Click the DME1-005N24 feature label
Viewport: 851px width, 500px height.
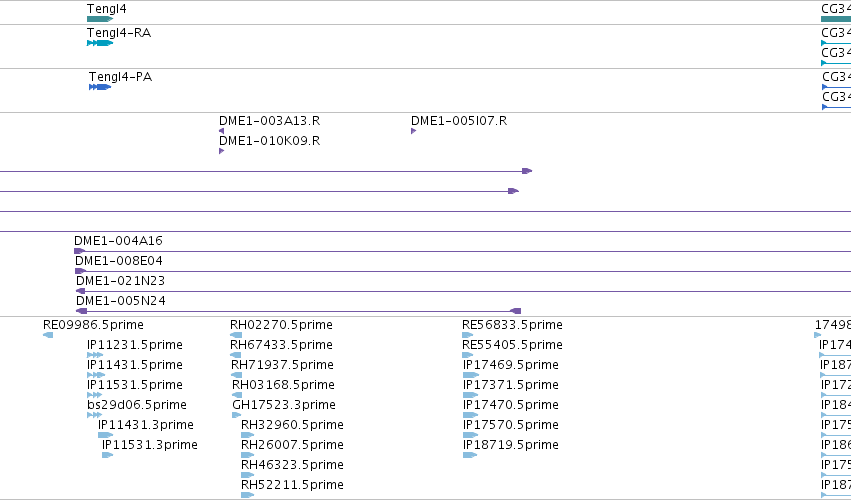click(x=120, y=301)
